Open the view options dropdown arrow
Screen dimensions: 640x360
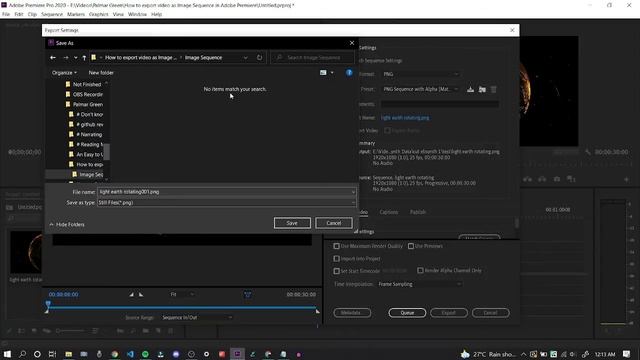[332, 73]
